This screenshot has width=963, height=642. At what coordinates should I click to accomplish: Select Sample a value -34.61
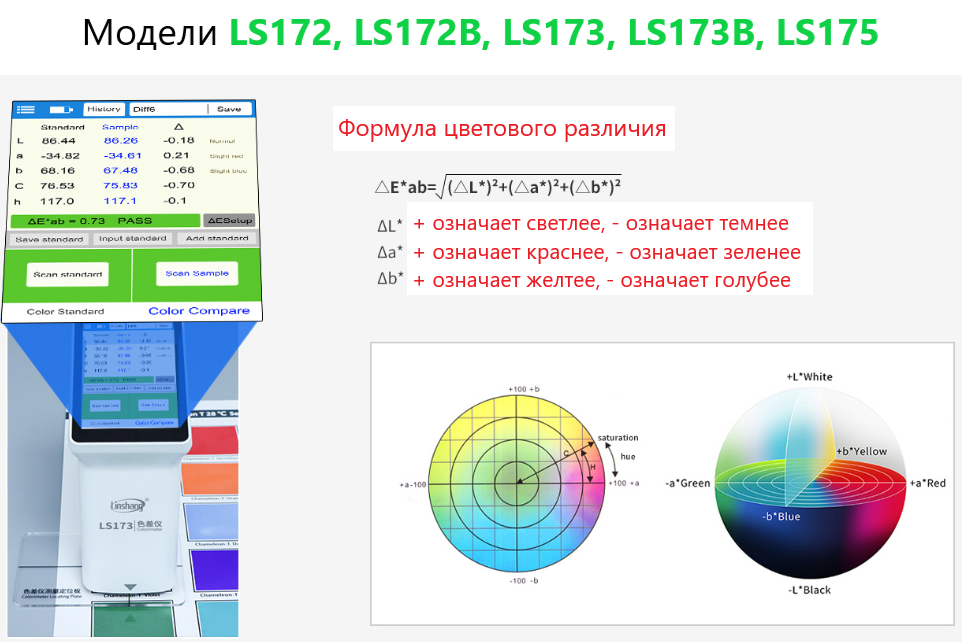pyautogui.click(x=122, y=155)
